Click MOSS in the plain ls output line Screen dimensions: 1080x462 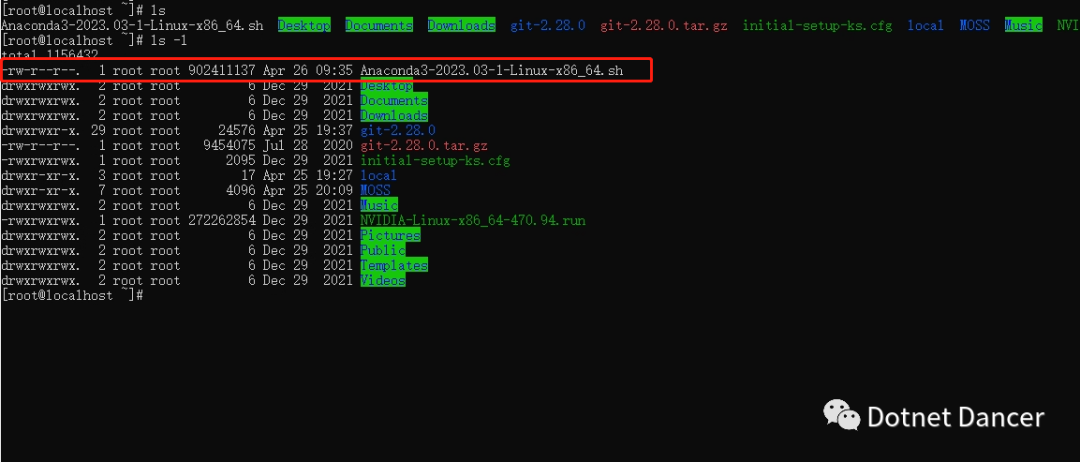(x=975, y=25)
